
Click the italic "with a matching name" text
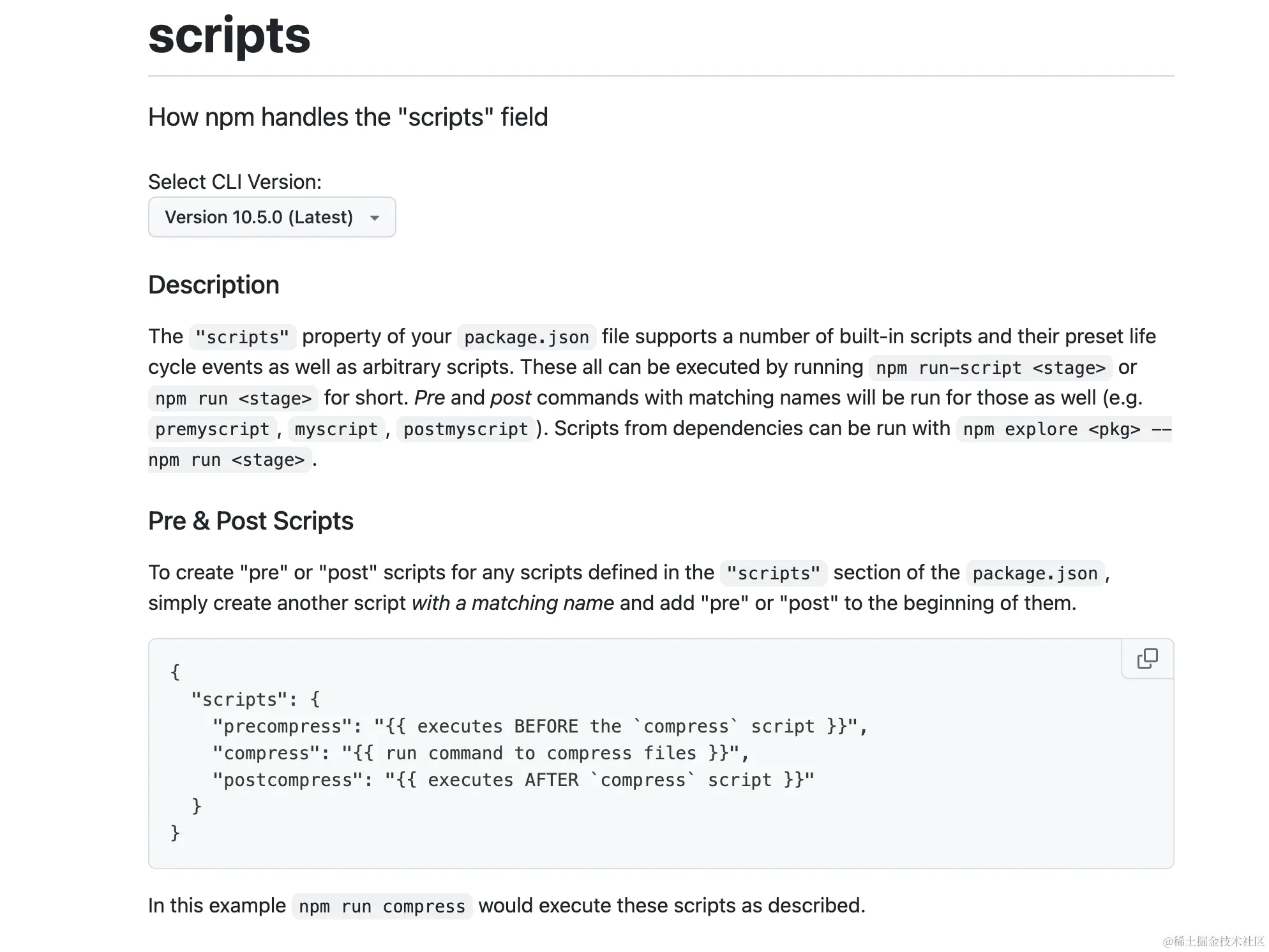(513, 603)
